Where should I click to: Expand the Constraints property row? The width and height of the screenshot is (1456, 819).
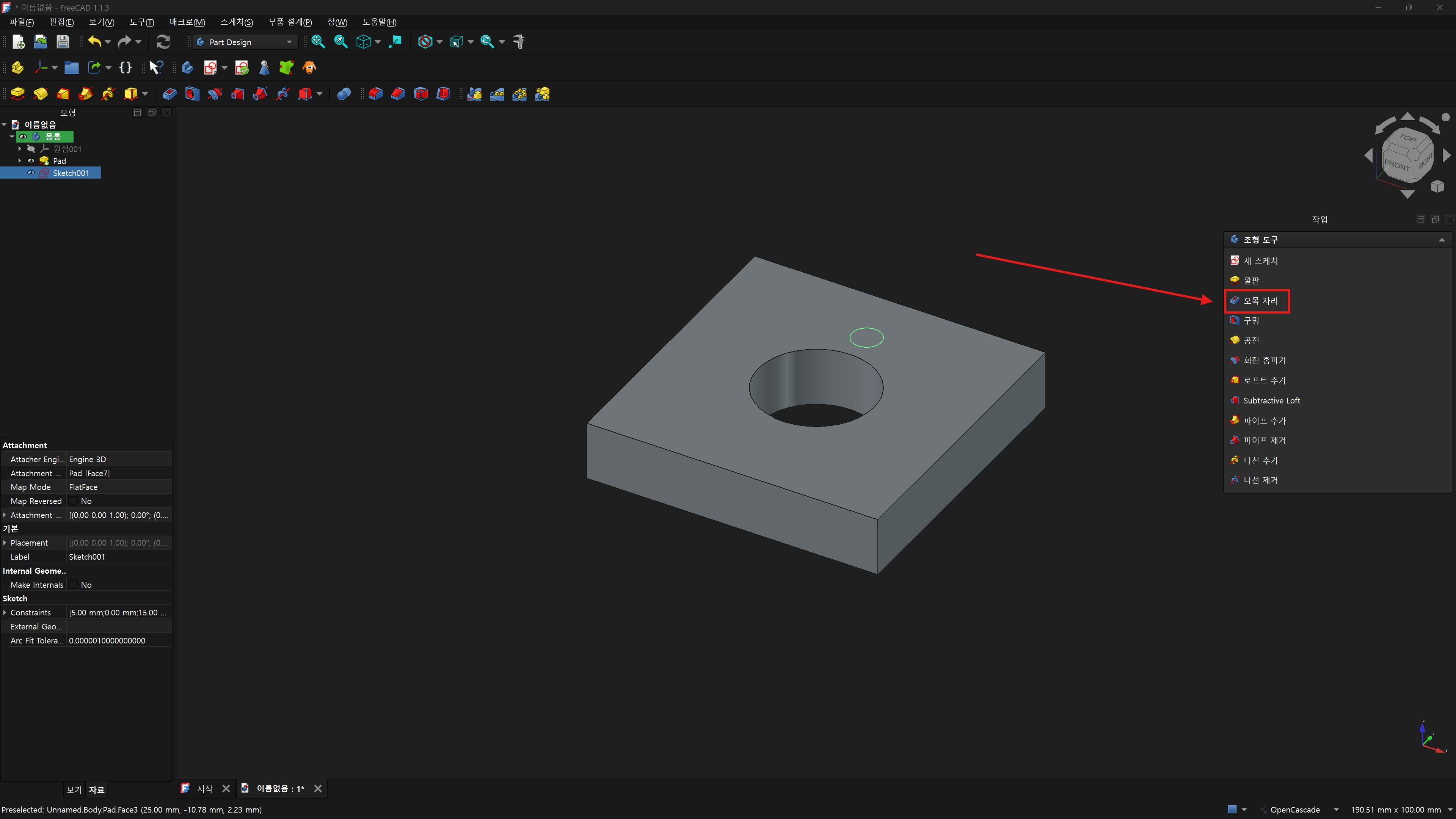pos(5,613)
